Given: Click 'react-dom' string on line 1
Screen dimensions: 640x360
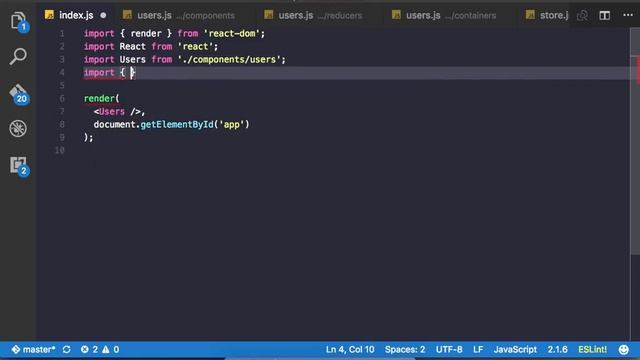Looking at the screenshot, I should pos(231,33).
